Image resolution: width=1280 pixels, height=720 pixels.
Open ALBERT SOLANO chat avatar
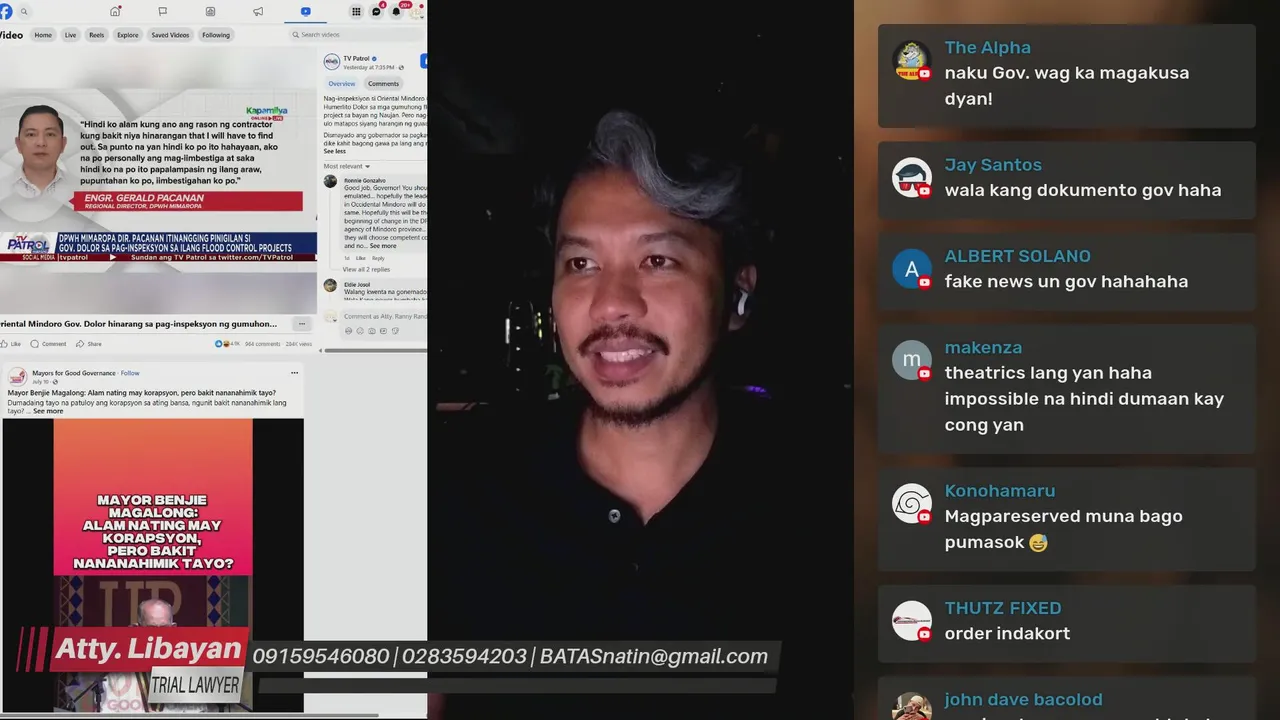[912, 269]
